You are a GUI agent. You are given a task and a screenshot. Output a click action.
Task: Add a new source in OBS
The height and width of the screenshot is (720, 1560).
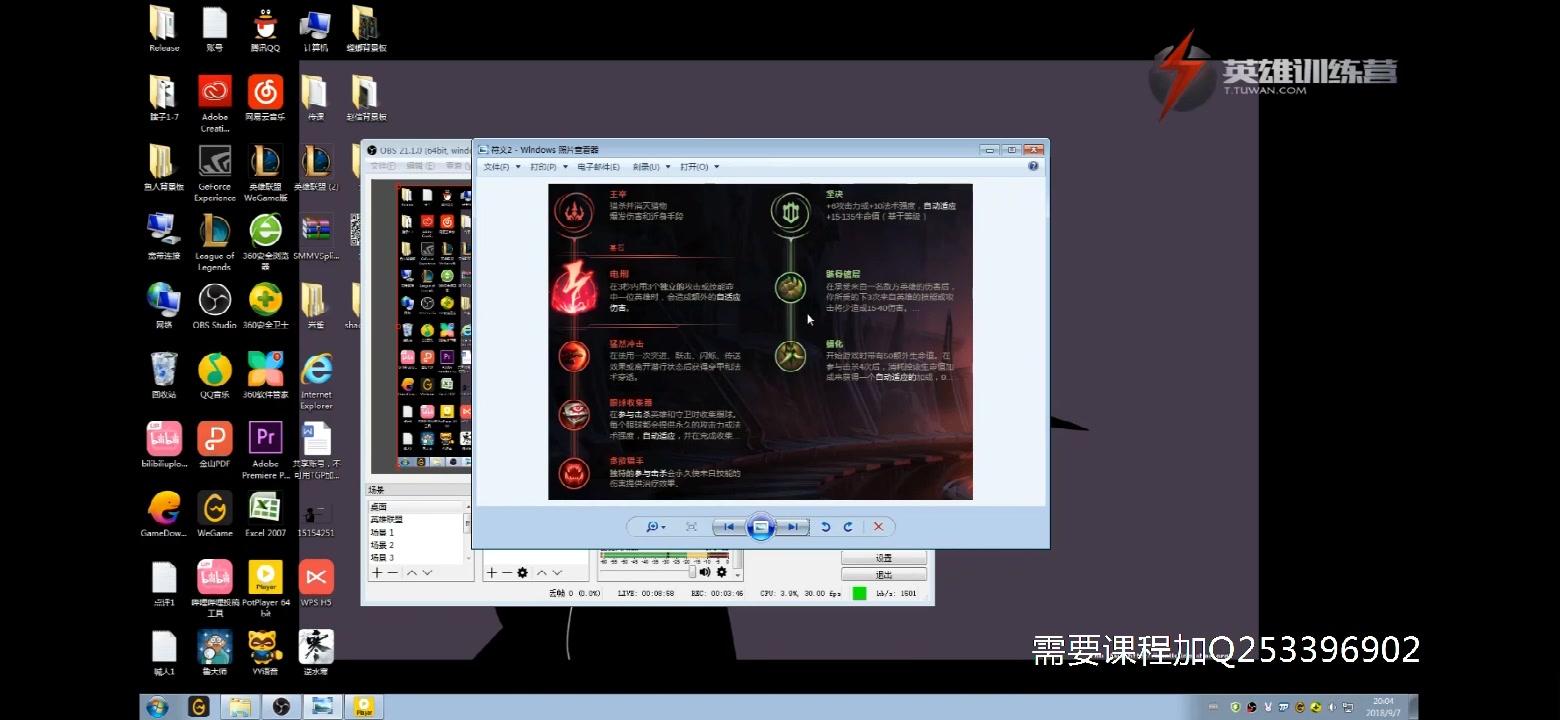point(491,573)
